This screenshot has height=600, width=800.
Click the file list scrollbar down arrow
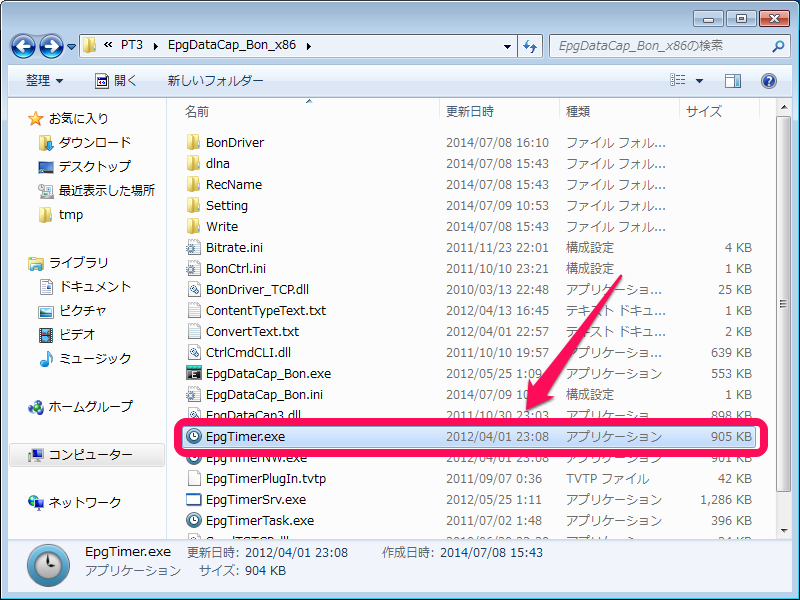(x=783, y=531)
